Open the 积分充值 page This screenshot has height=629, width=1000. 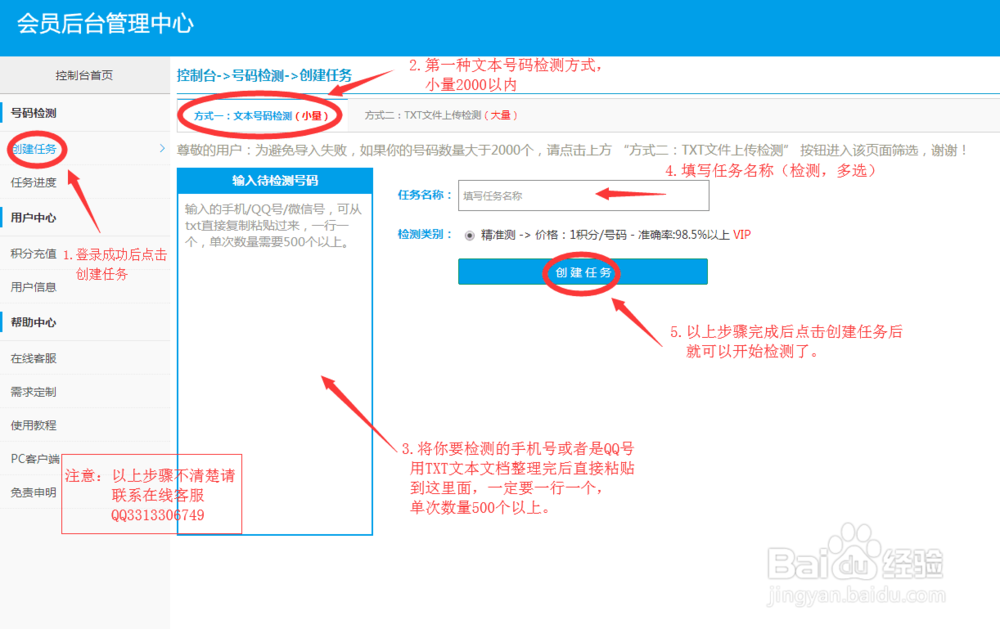click(x=35, y=252)
